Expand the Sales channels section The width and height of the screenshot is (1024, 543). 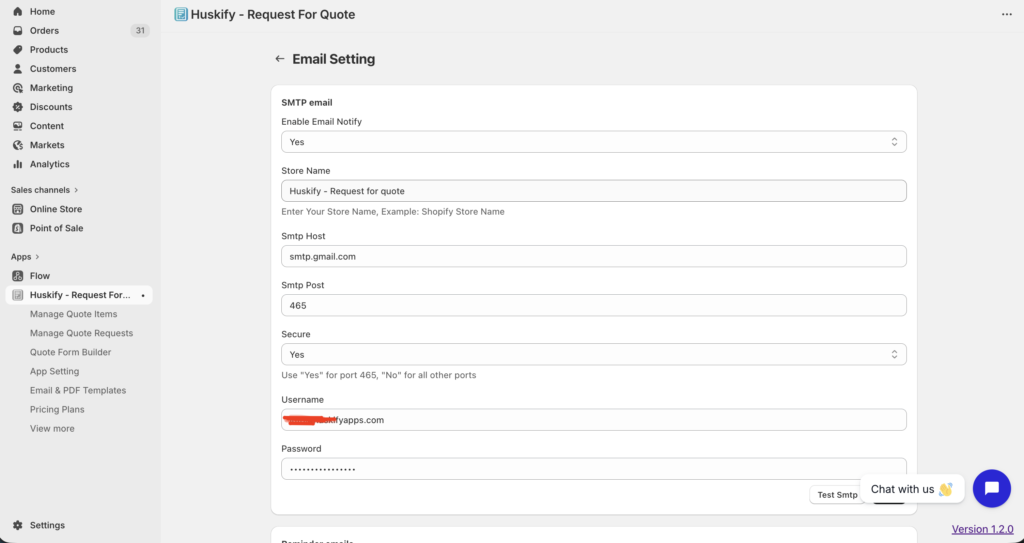76,190
